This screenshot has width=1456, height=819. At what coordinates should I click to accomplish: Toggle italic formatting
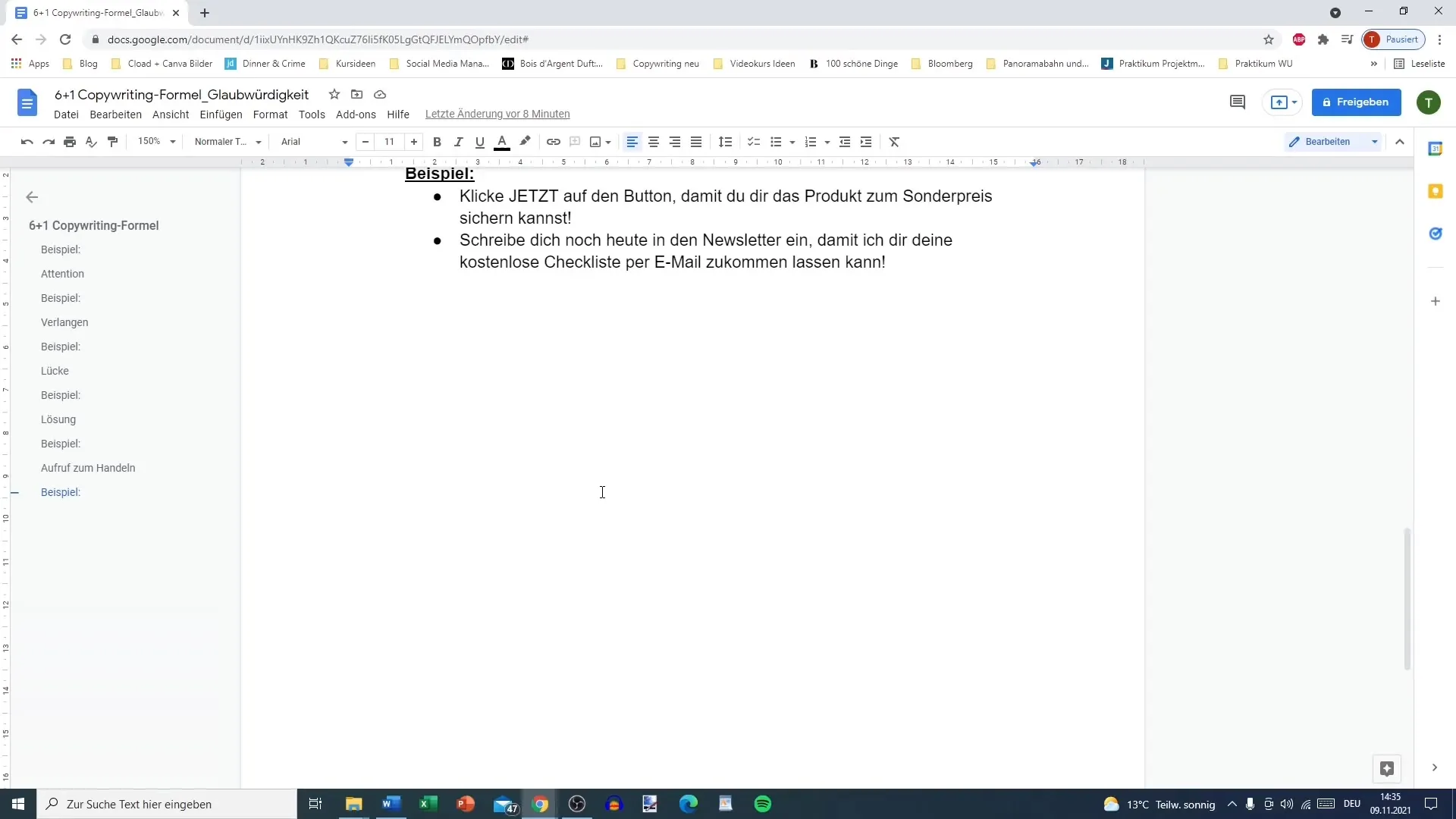coord(458,142)
